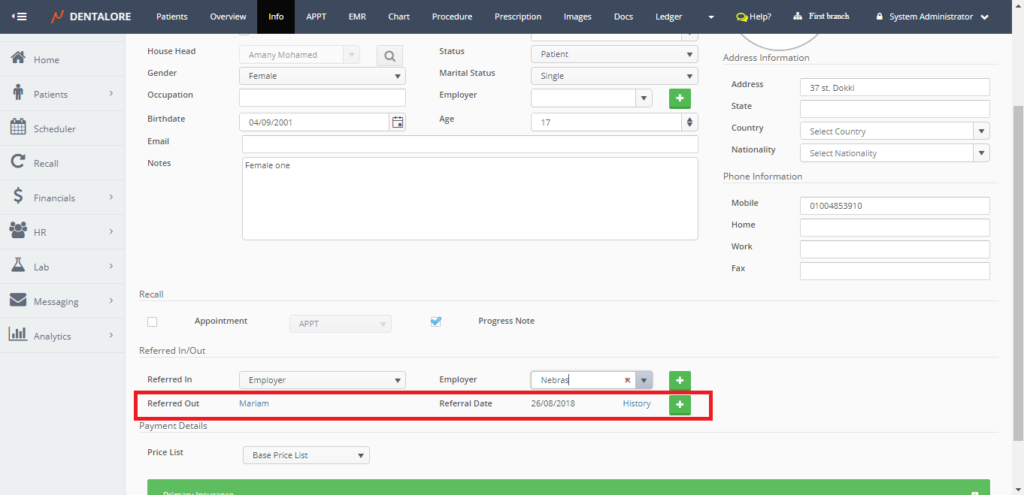1024x495 pixels.
Task: Open Messaging from the sidebar
Action: click(x=57, y=301)
